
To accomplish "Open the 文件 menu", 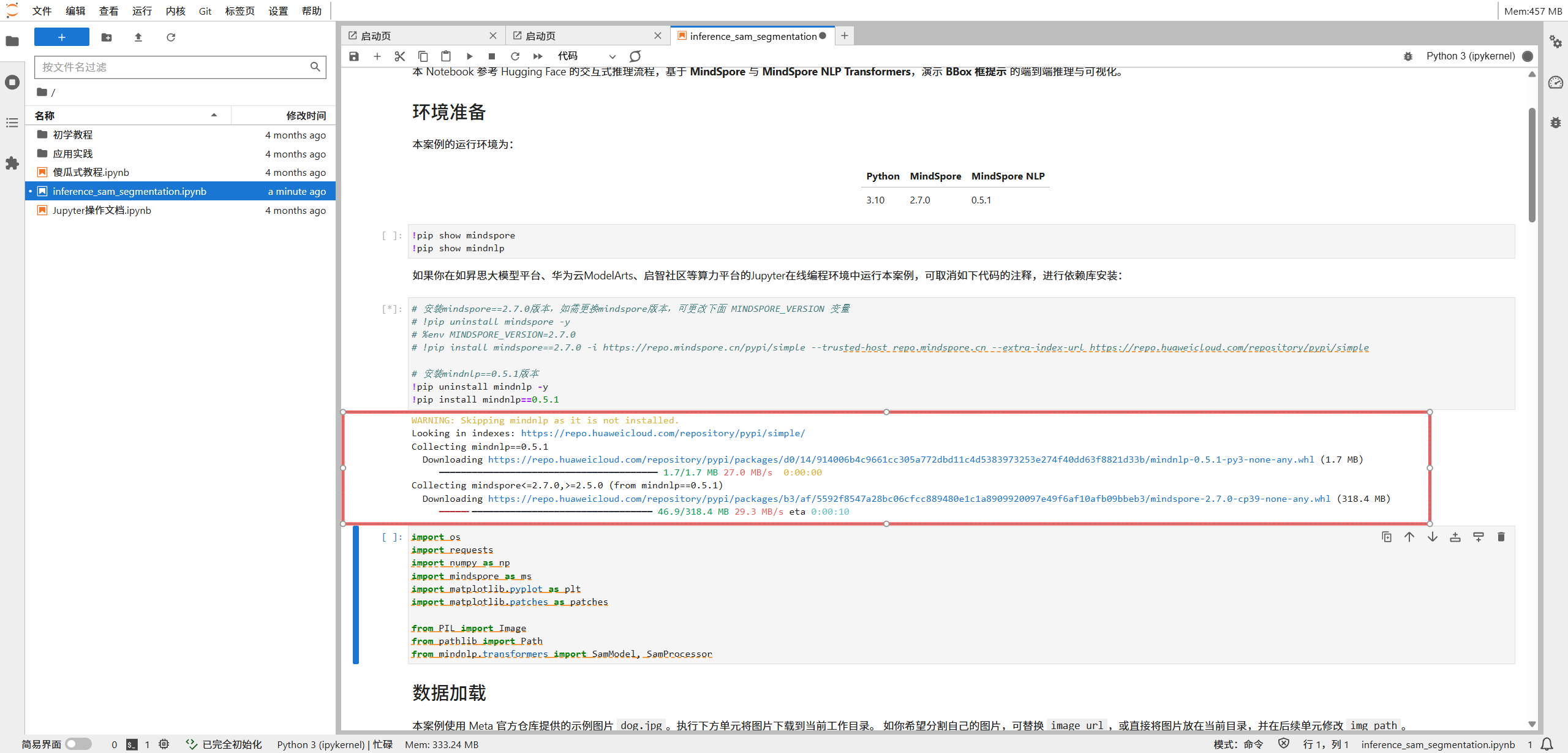I will click(x=42, y=11).
